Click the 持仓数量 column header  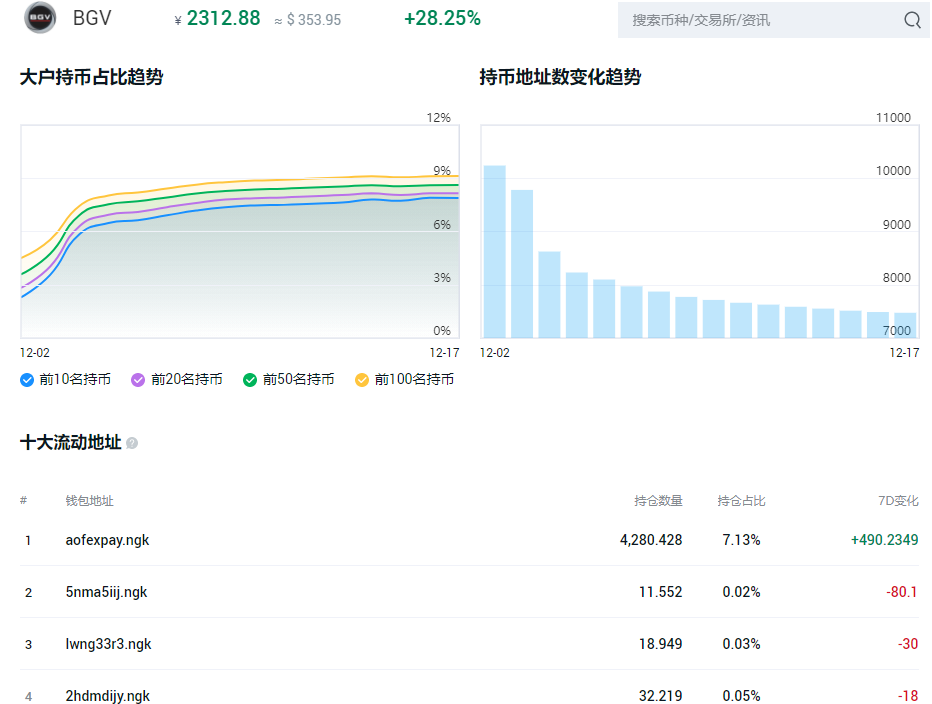658,501
